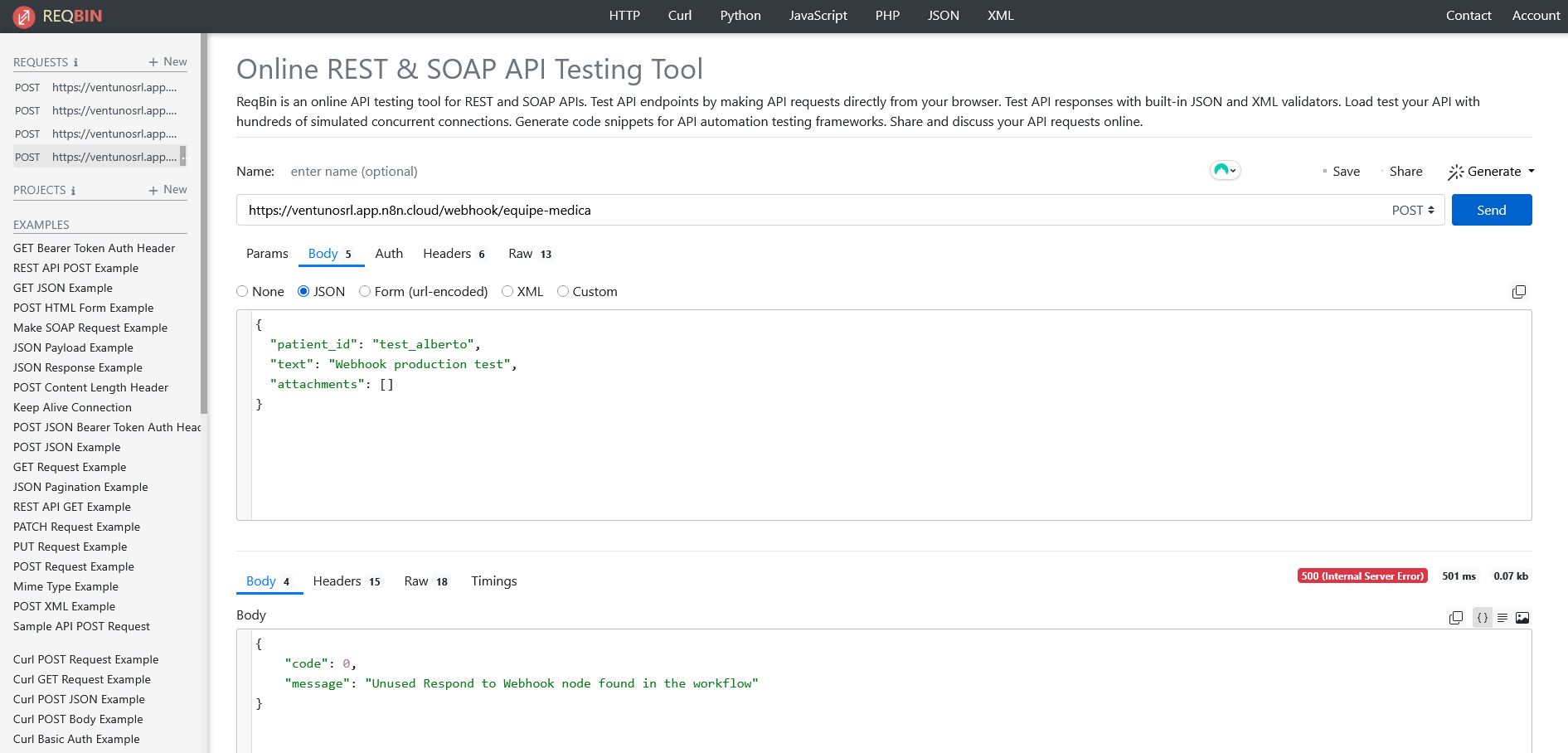This screenshot has height=753, width=1568.
Task: Click the ReqBin logo icon
Action: (x=24, y=16)
